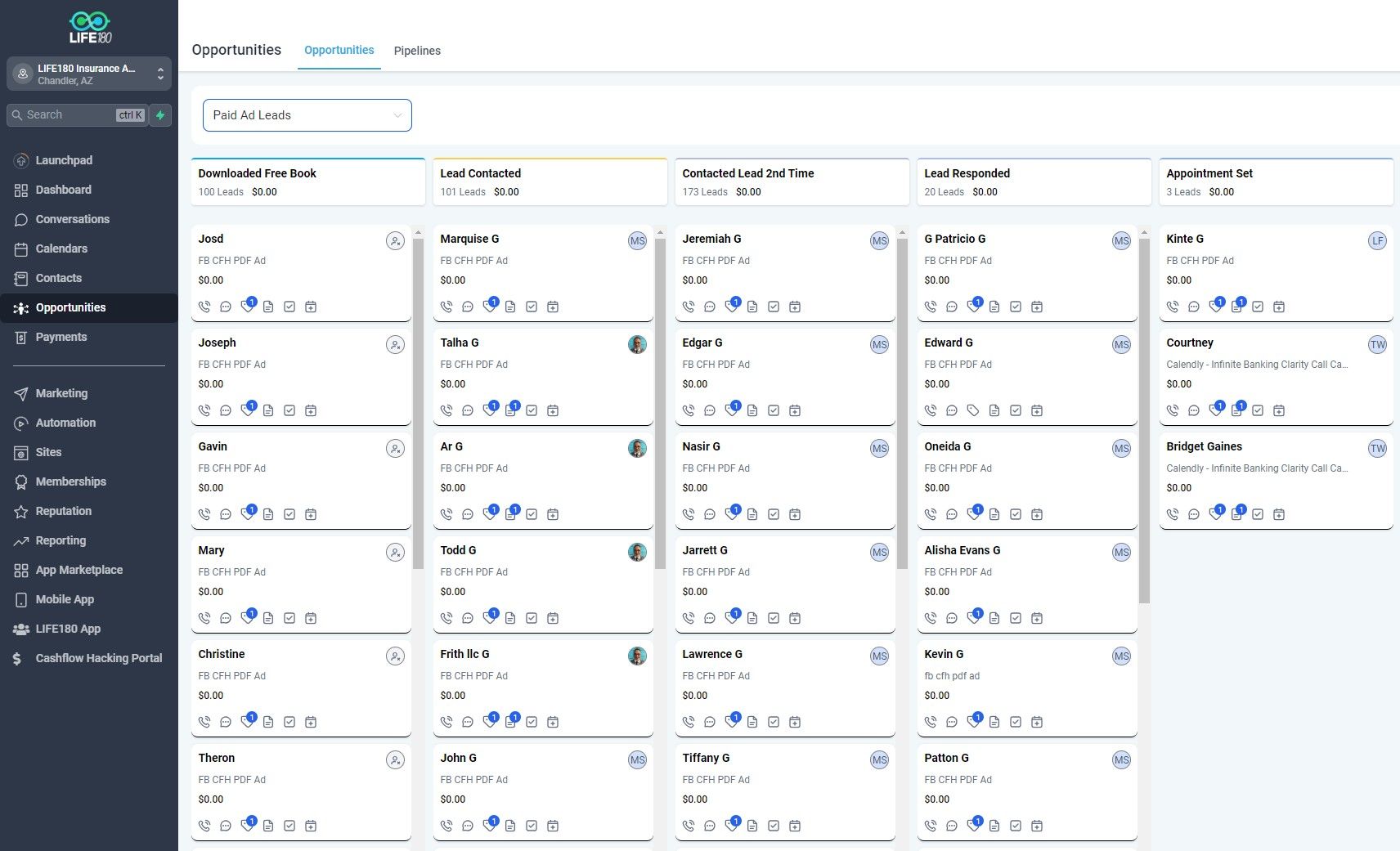Open notes icon on Talha G card

pos(510,410)
